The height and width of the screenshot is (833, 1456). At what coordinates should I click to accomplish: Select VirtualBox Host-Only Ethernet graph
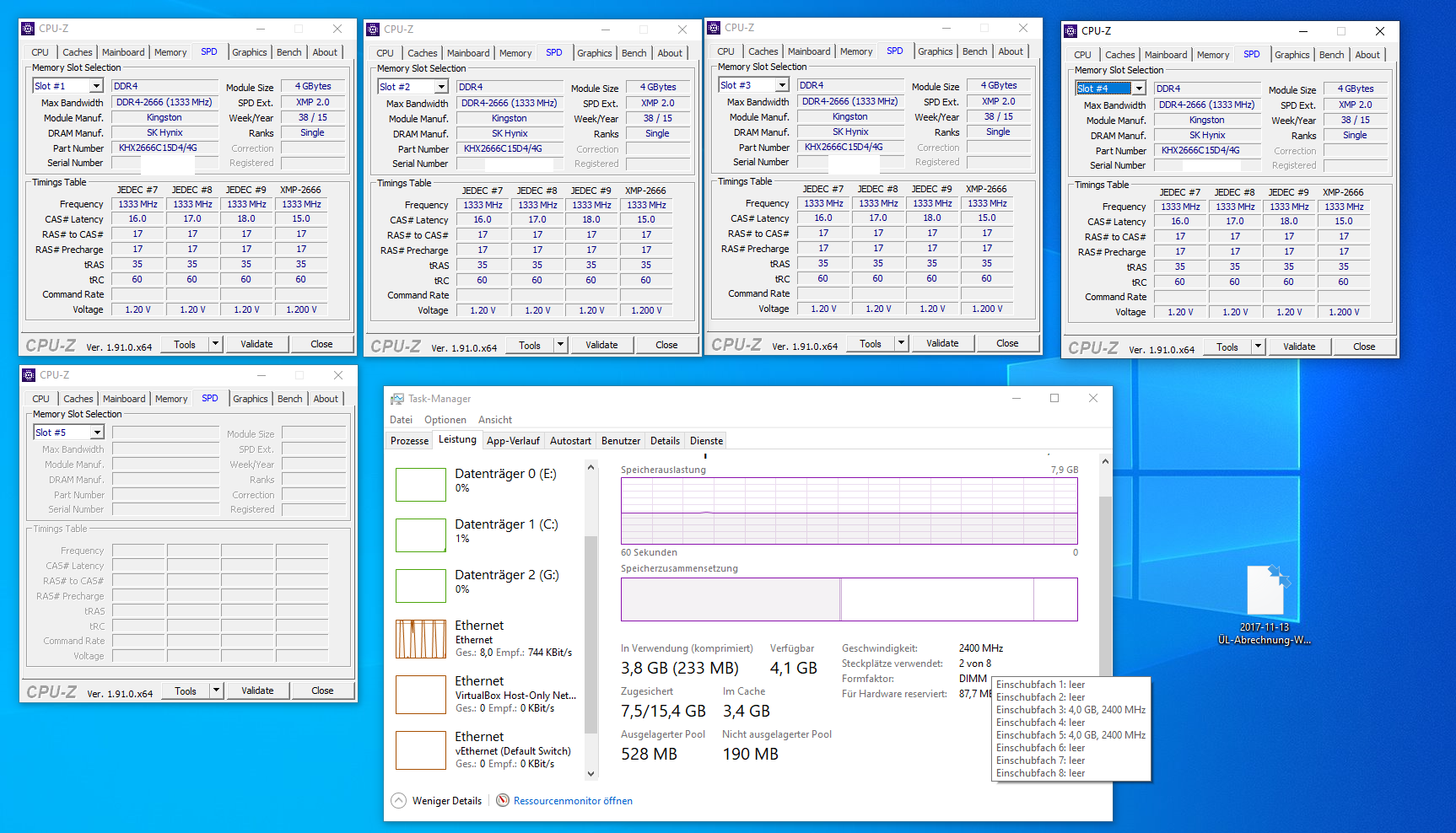click(421, 695)
